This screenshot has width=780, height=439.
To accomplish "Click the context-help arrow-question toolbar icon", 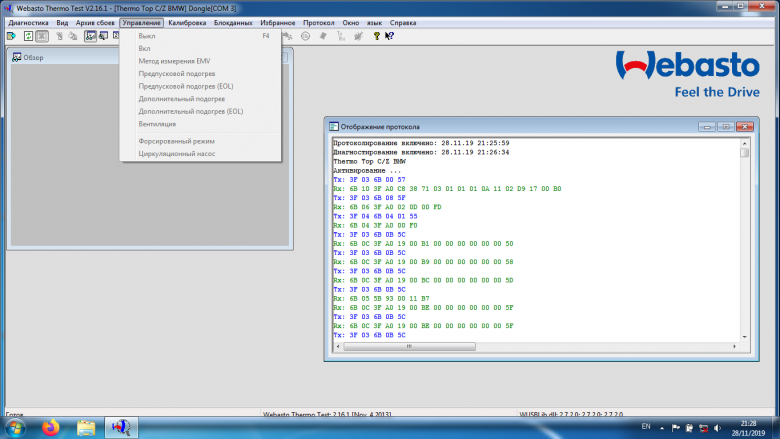I will point(390,36).
